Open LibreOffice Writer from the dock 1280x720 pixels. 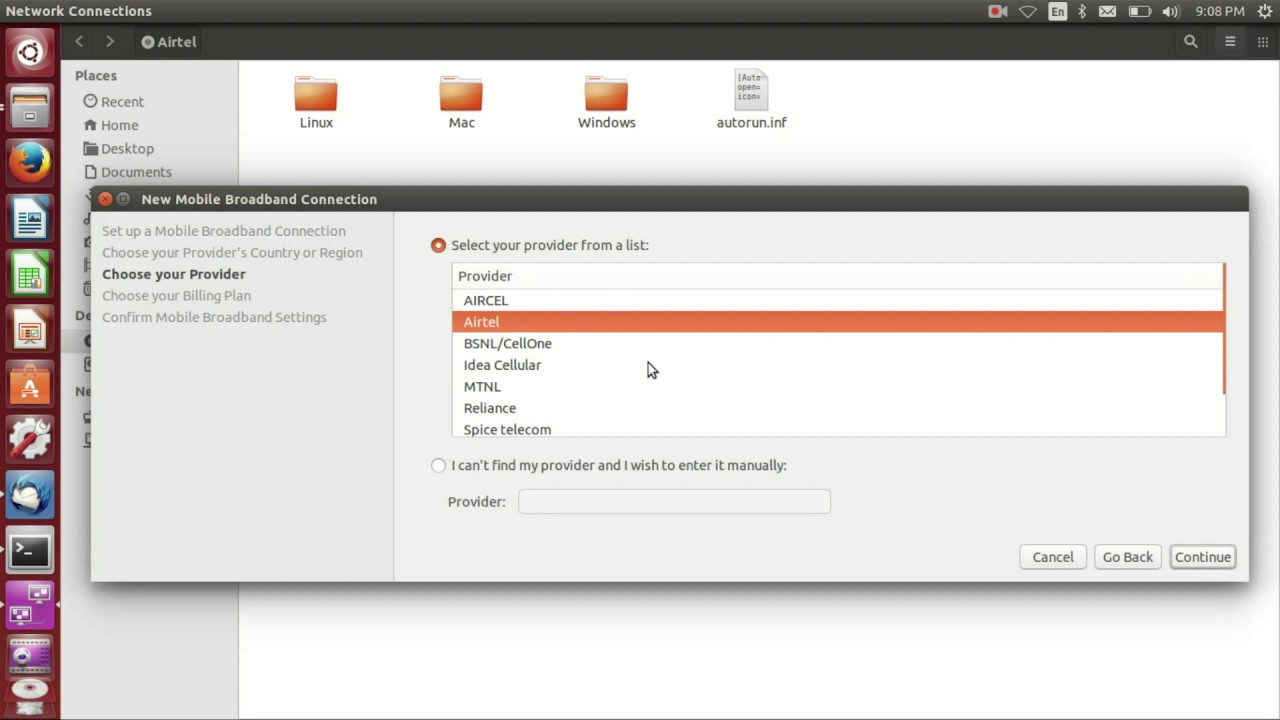[x=30, y=218]
